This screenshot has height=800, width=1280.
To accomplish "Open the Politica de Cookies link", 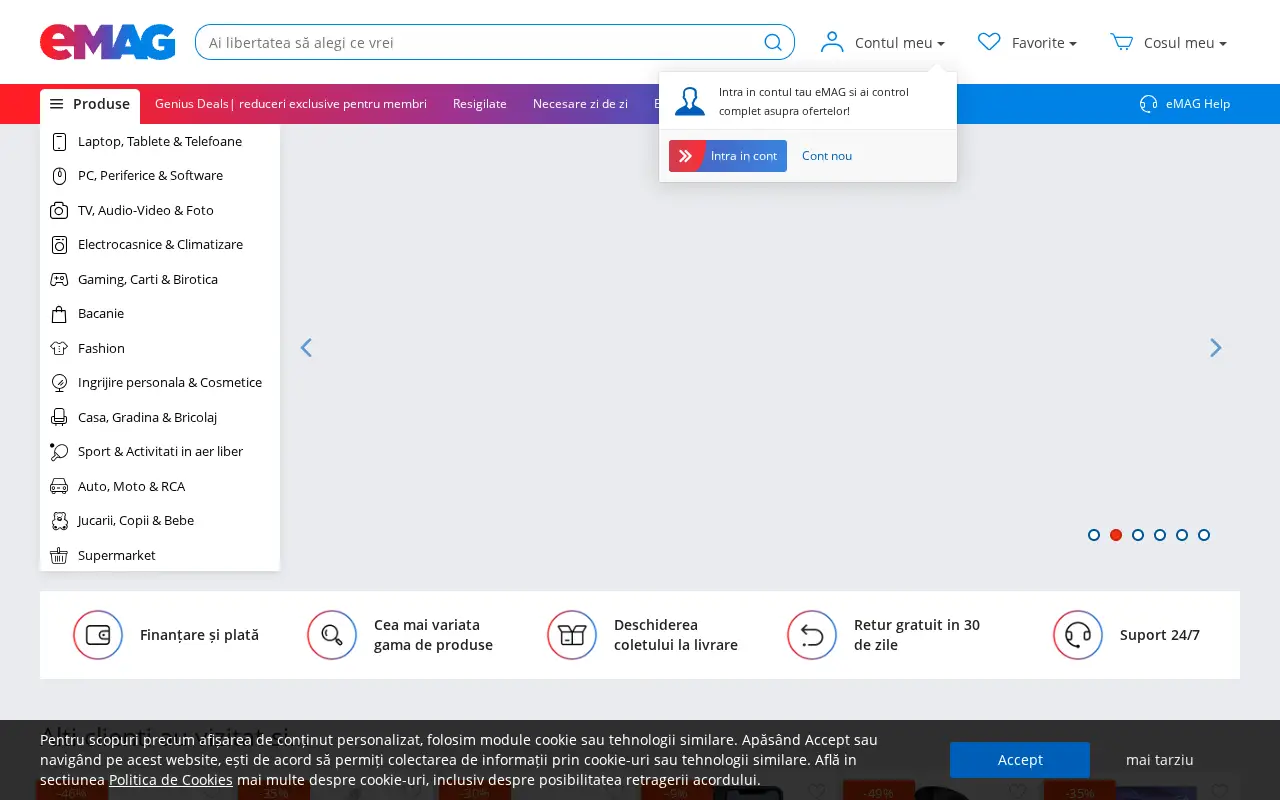I will click(171, 780).
